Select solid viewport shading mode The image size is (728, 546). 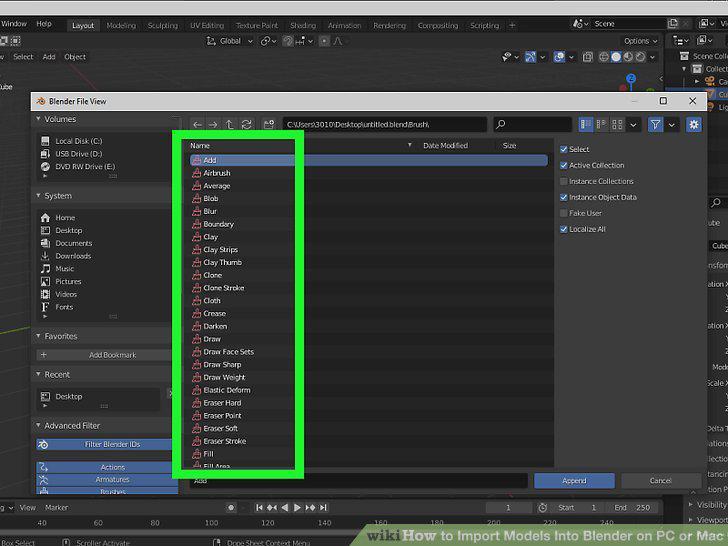click(x=616, y=57)
